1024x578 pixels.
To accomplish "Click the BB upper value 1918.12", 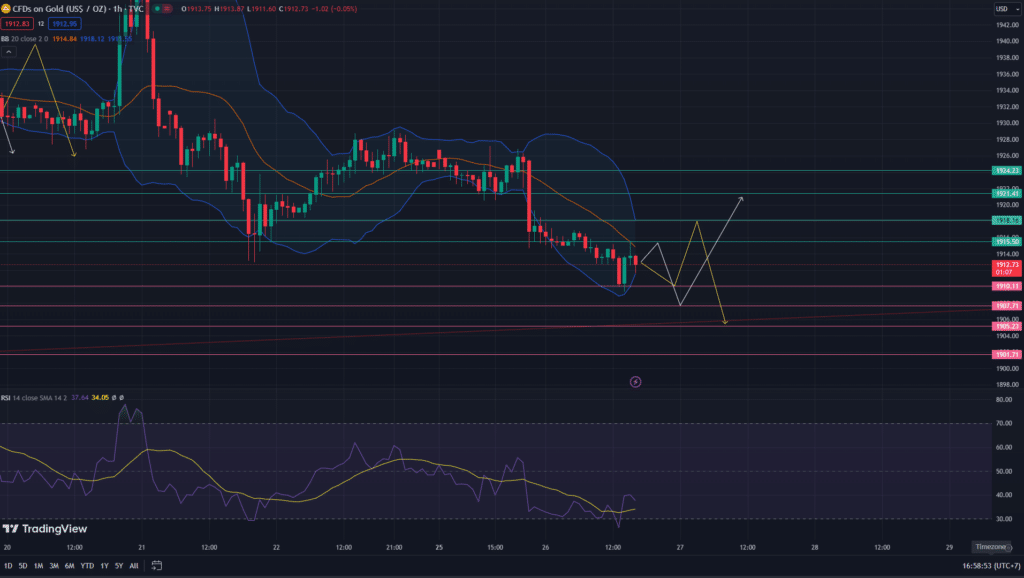I will 92,39.
